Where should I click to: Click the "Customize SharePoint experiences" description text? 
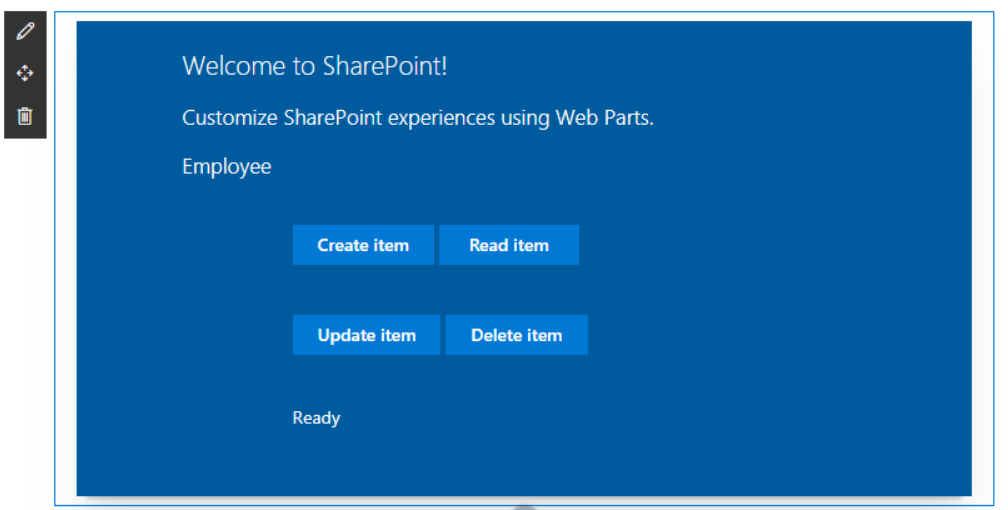(x=417, y=118)
